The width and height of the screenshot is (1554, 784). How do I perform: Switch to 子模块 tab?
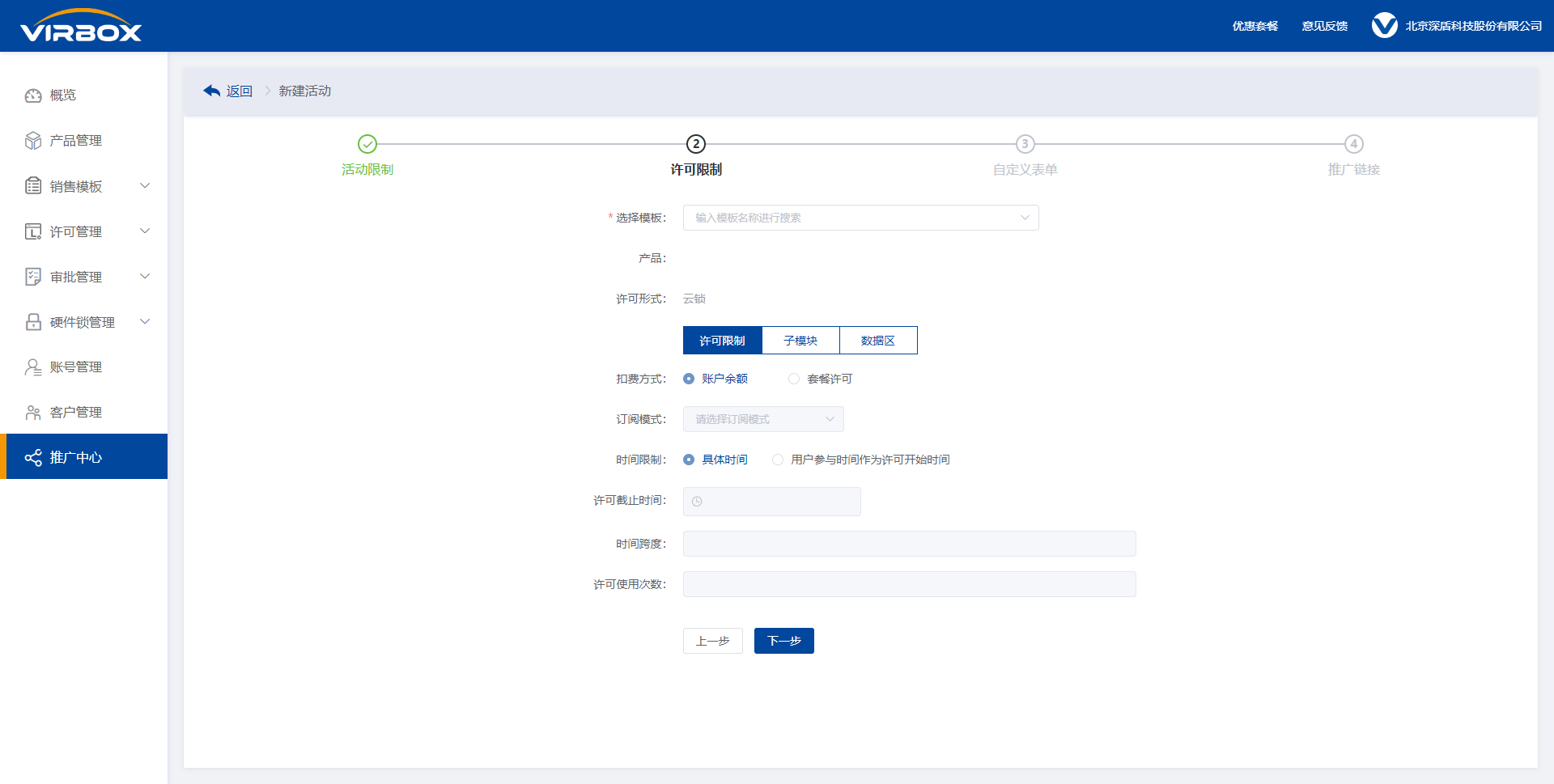coord(800,341)
